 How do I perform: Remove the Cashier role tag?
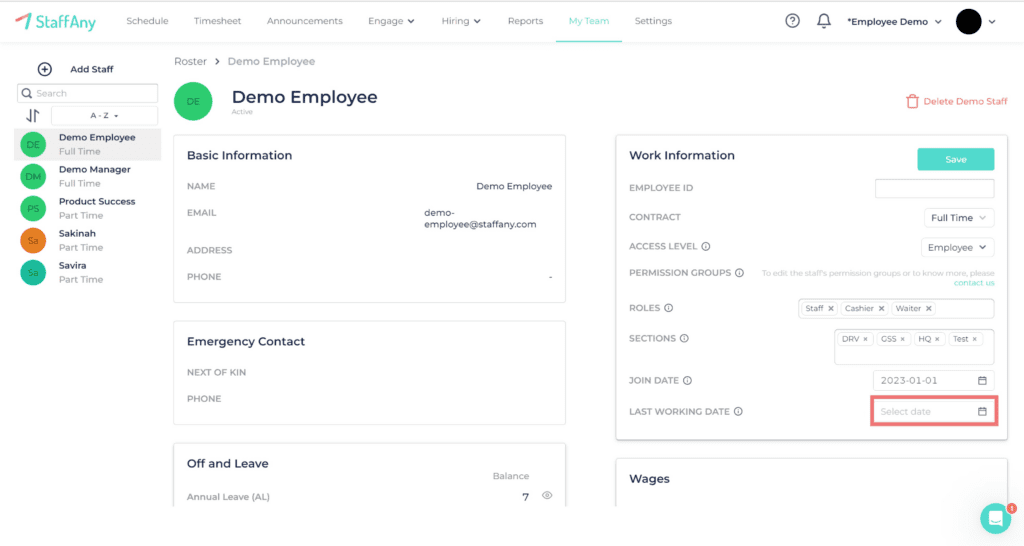coord(881,308)
